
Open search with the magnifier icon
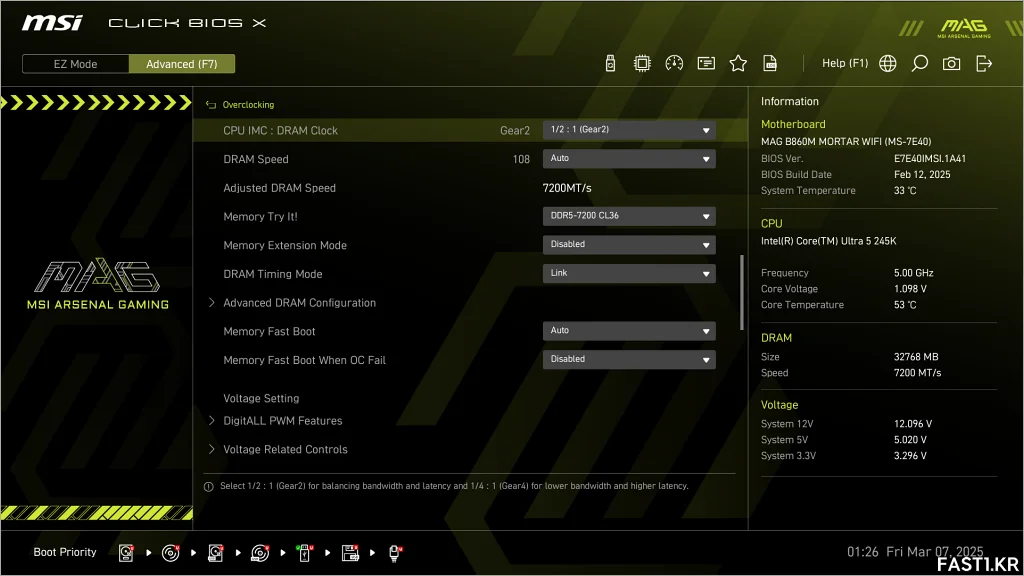[x=920, y=63]
